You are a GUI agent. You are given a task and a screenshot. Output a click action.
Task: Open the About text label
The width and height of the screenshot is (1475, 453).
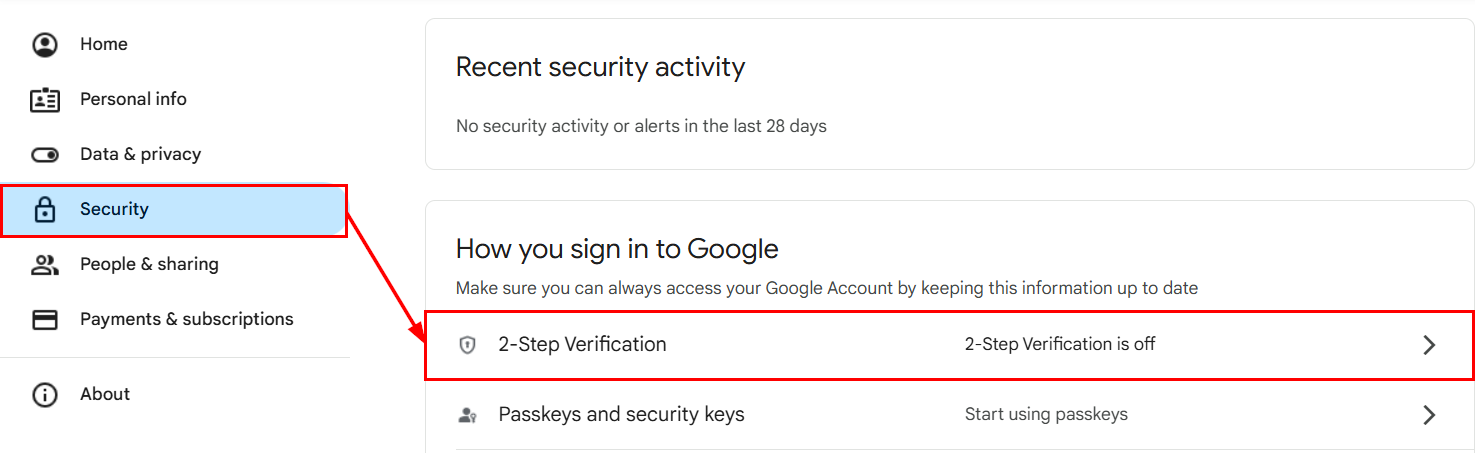(x=105, y=394)
